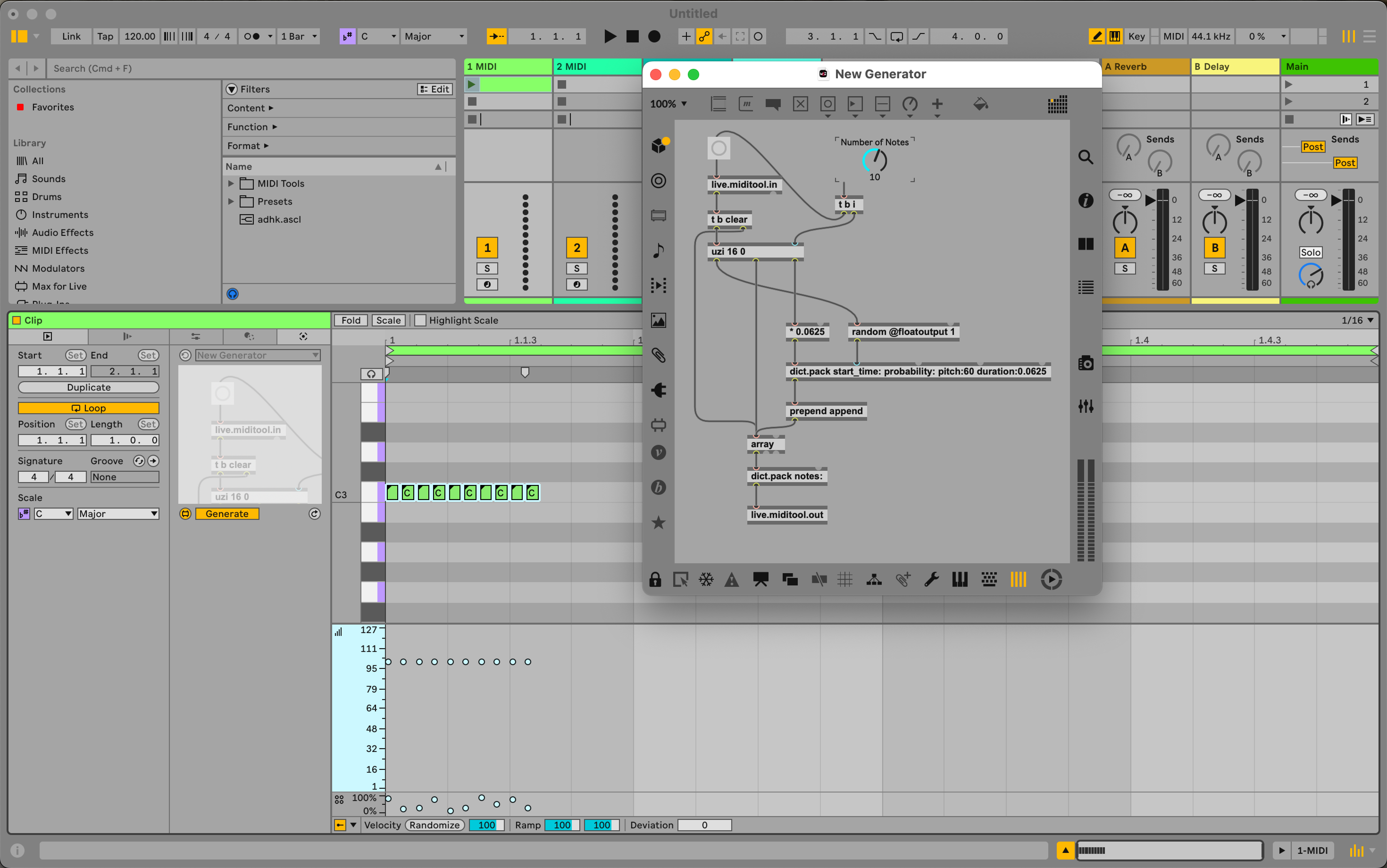Expand the Presets folder
Image resolution: width=1387 pixels, height=868 pixels.
(231, 201)
